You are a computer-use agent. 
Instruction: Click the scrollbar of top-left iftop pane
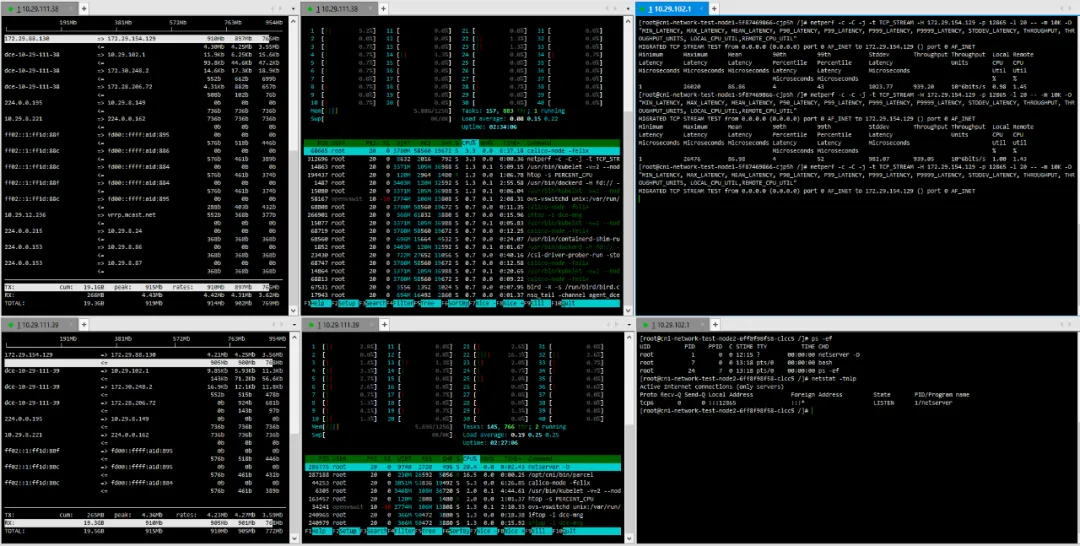293,165
